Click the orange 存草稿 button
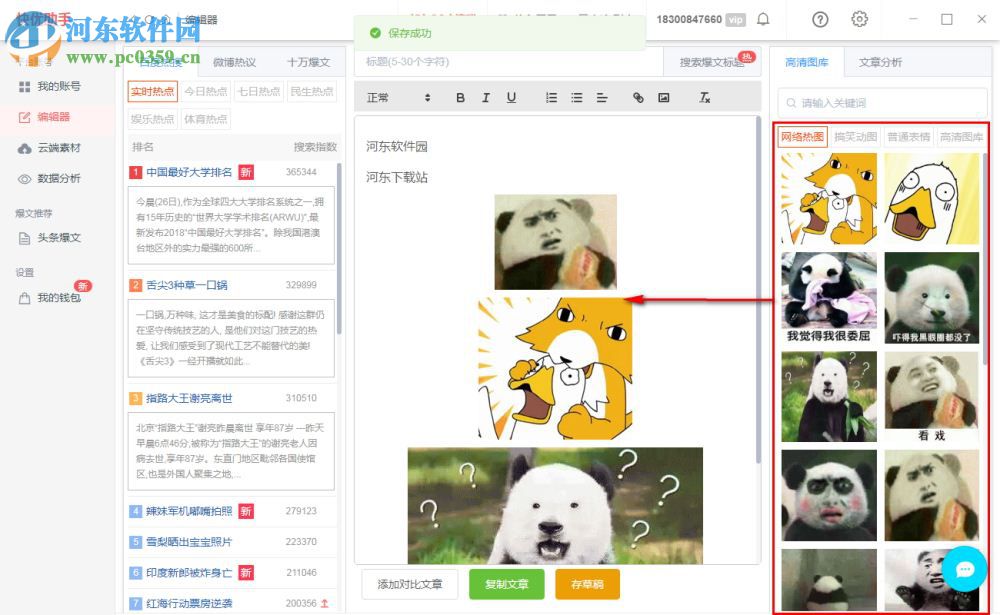1000x615 pixels. coord(587,584)
